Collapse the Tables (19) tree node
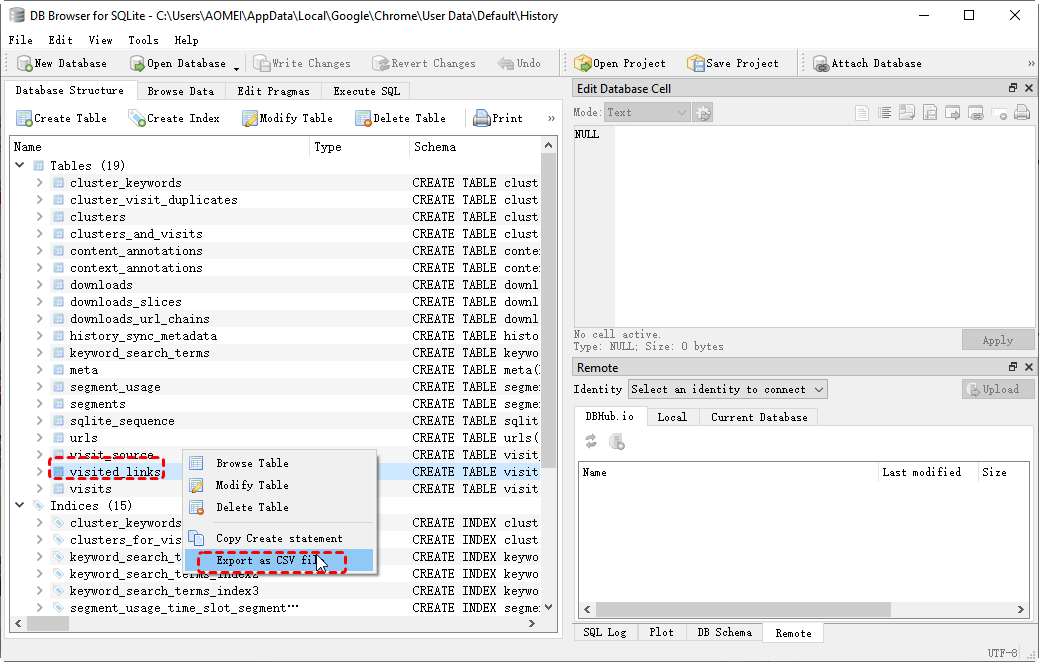Screen dimensions: 1039x662 (20, 165)
